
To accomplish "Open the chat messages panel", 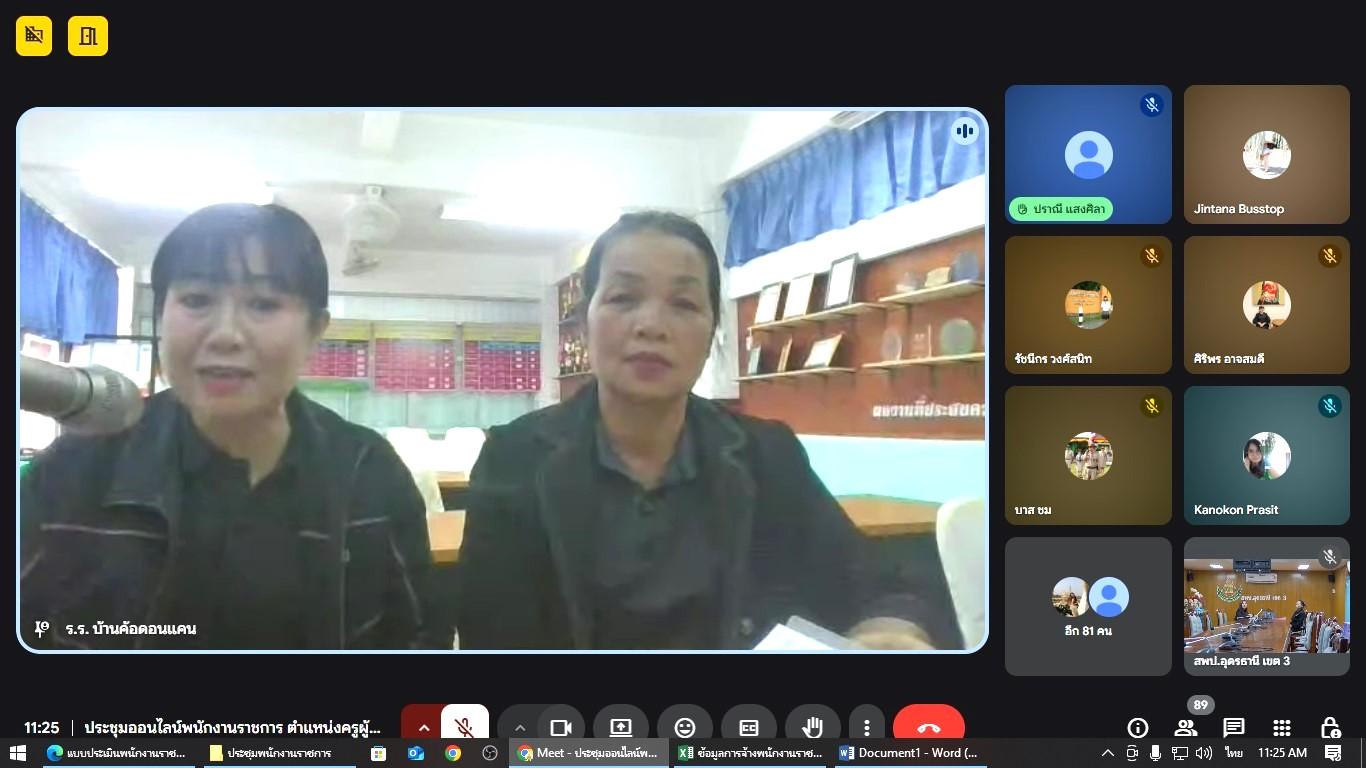I will pos(1234,727).
